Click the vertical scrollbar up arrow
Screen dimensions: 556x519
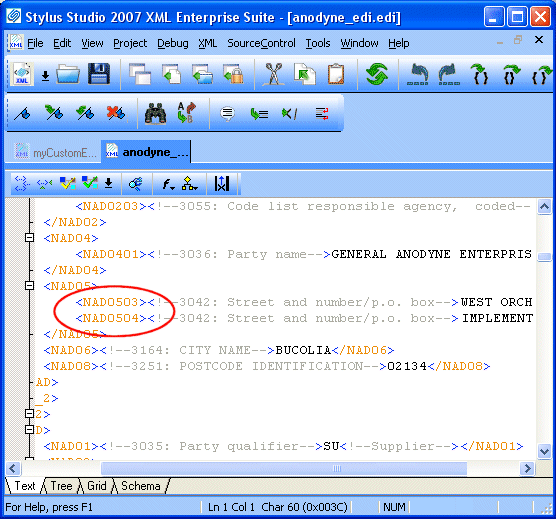point(544,206)
